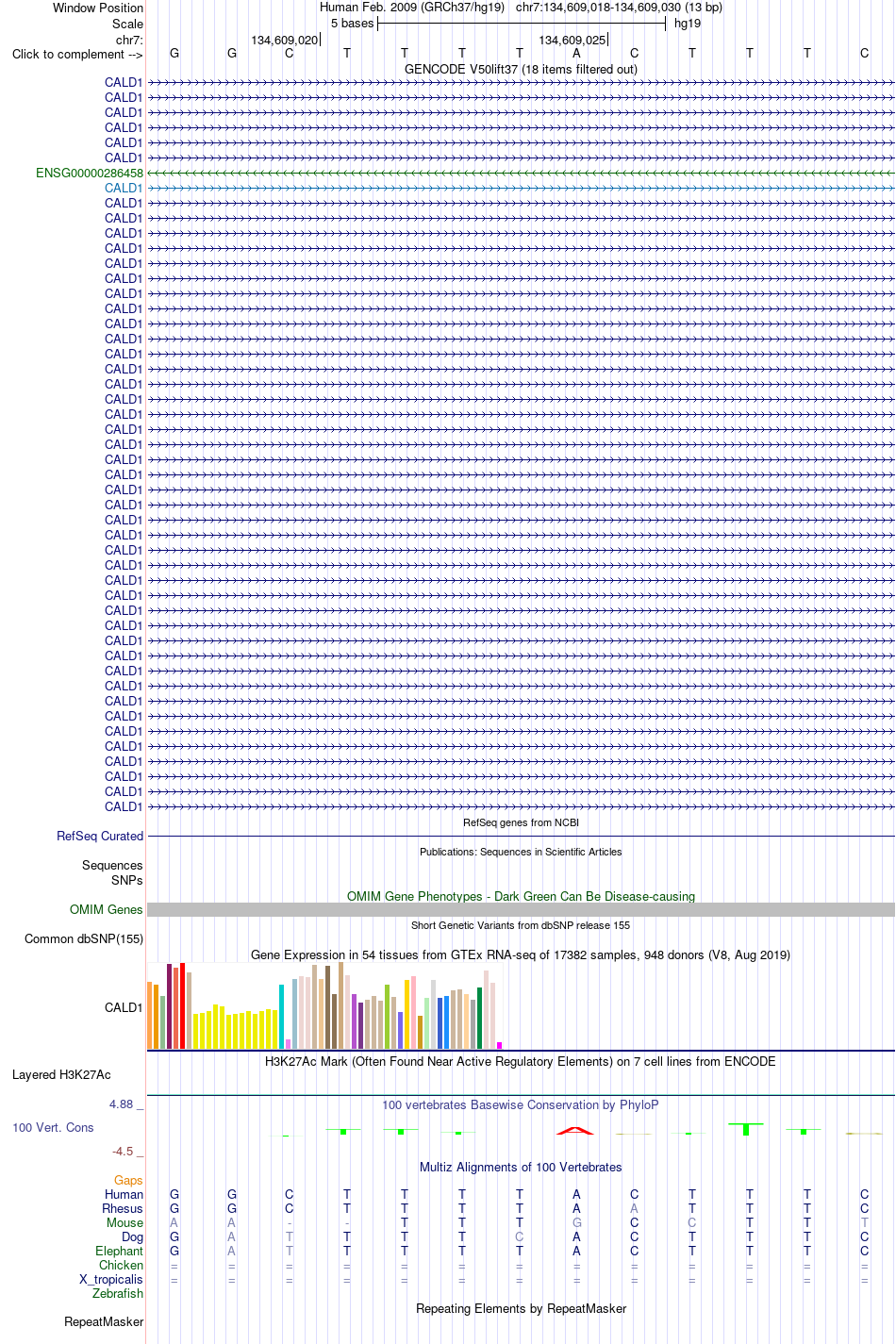Click the 134,609,025 ruler coordinate

[572, 40]
